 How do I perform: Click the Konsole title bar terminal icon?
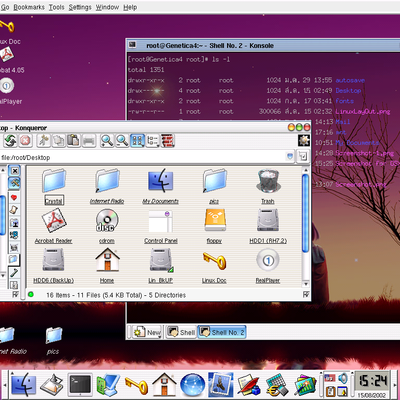tap(133, 45)
